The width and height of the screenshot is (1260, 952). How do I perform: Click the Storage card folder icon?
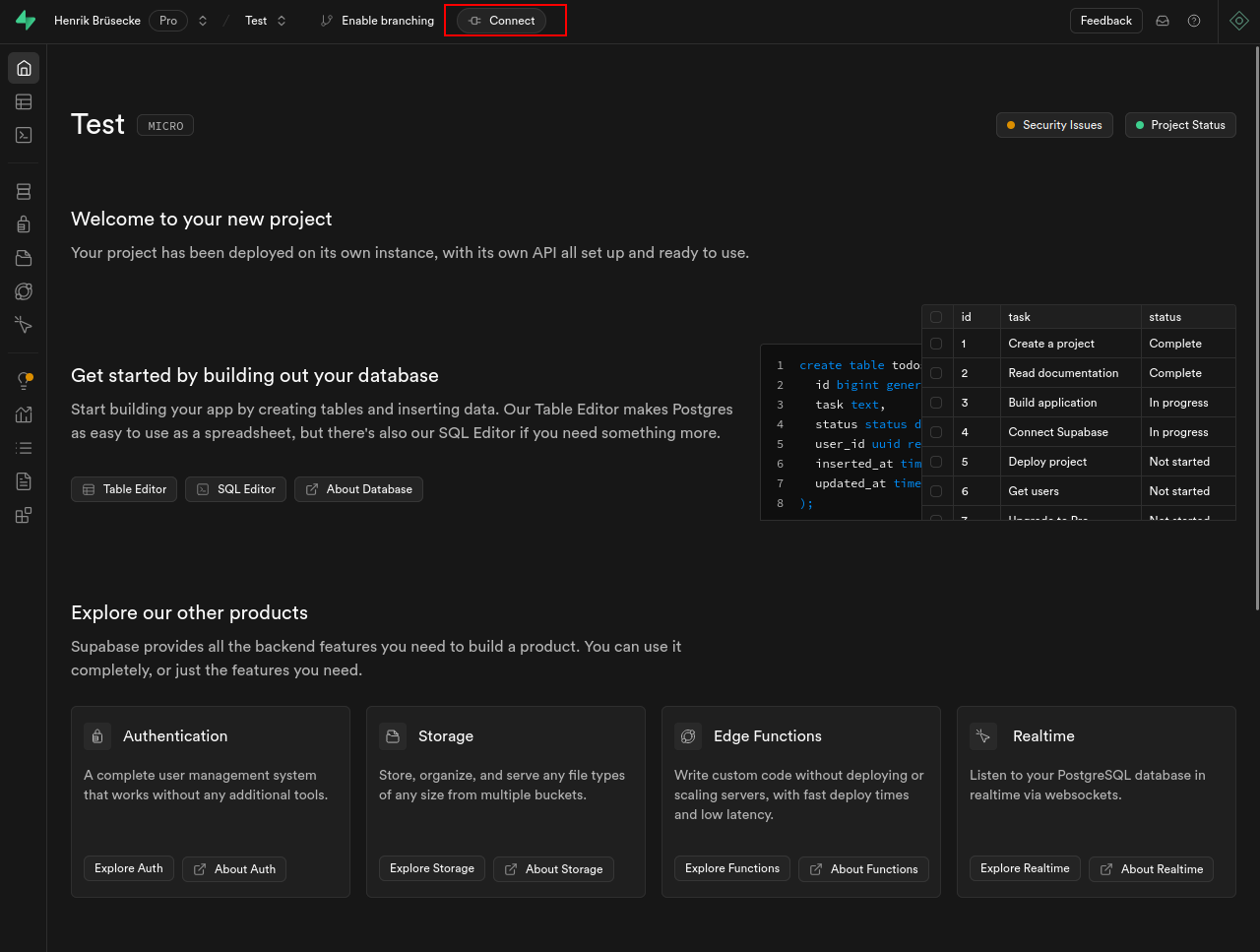[x=392, y=735]
